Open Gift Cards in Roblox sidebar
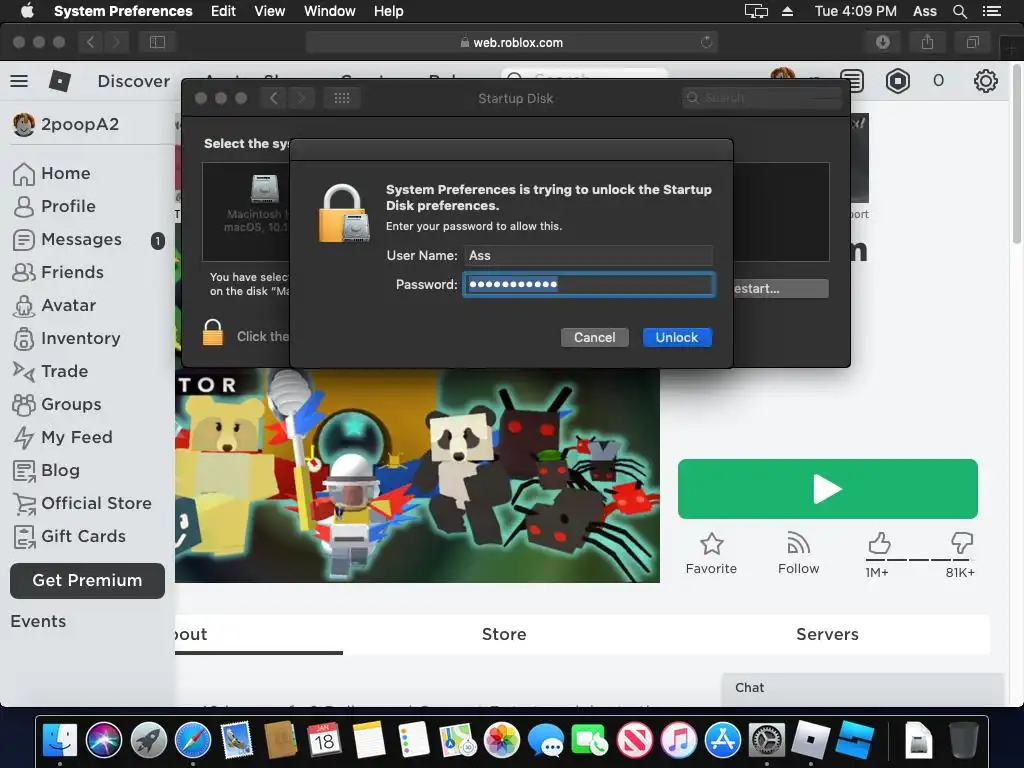 tap(69, 536)
